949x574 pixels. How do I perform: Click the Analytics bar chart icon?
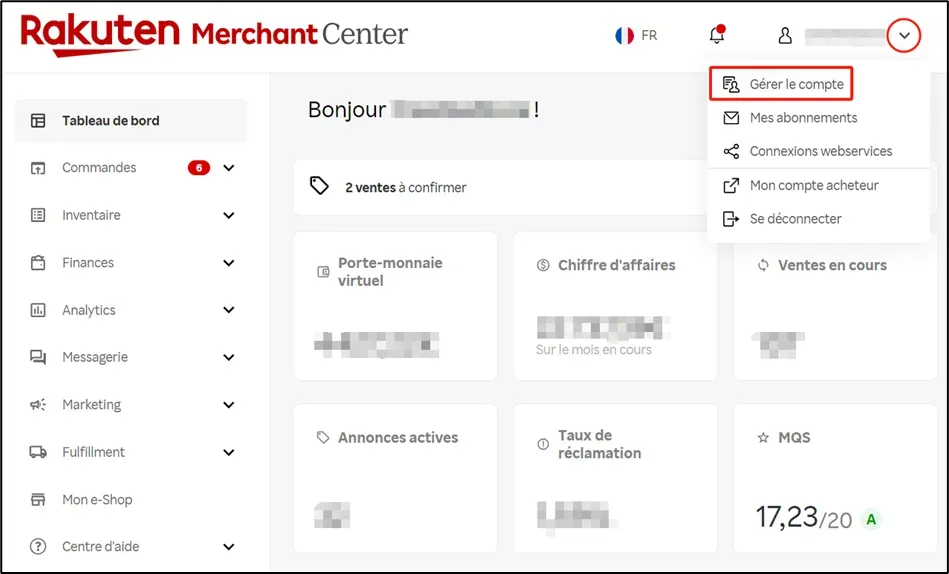click(x=38, y=310)
